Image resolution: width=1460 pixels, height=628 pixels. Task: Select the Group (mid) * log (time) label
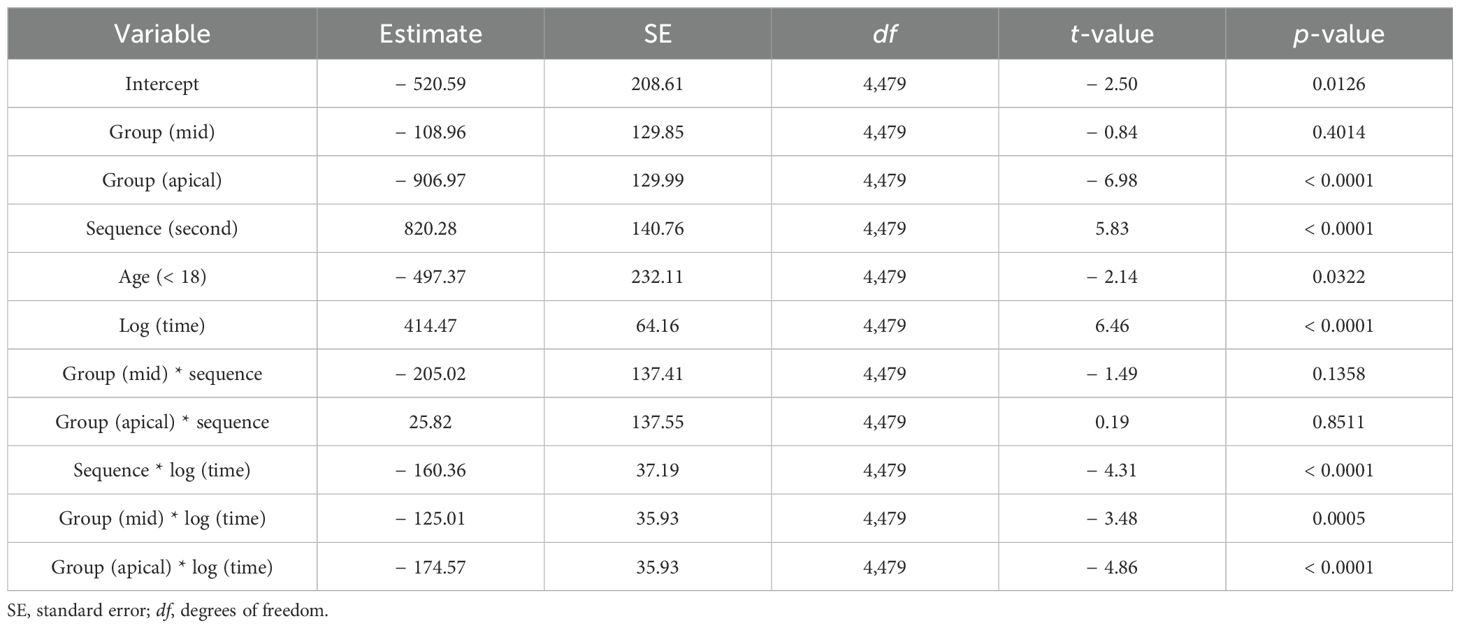pyautogui.click(x=162, y=519)
